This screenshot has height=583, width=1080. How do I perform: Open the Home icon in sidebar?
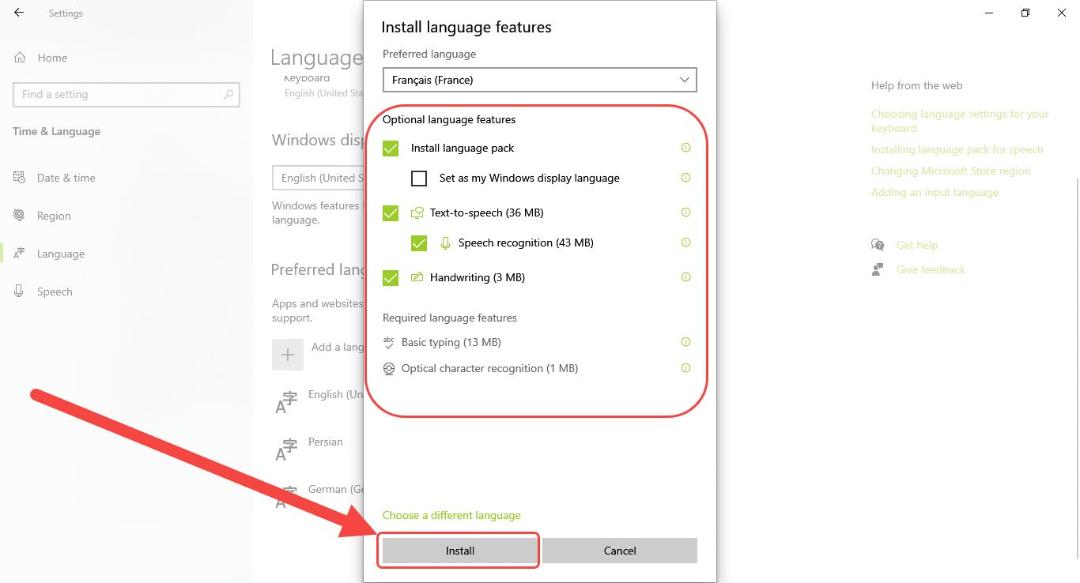pyautogui.click(x=20, y=57)
